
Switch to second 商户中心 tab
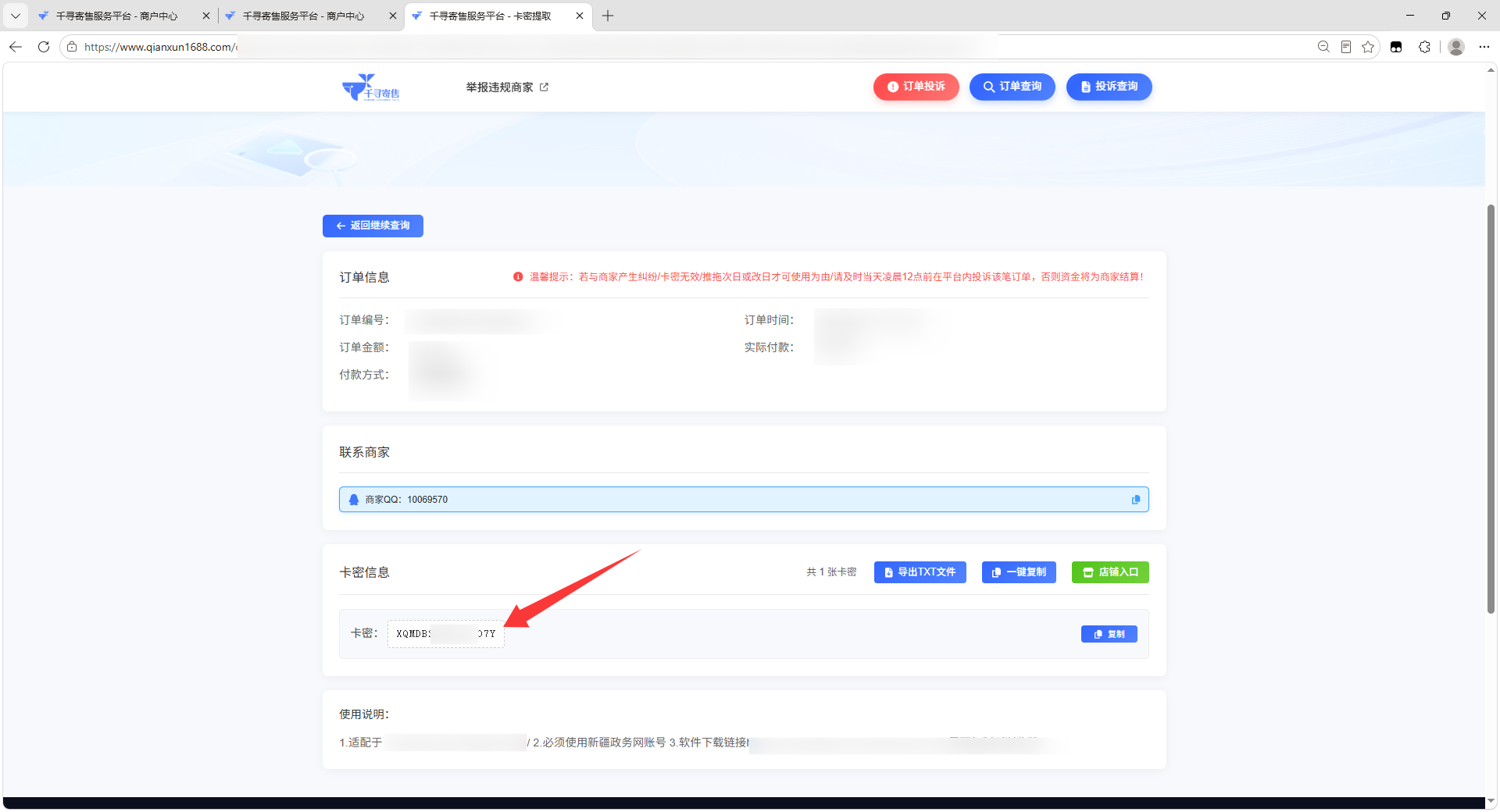pos(303,16)
